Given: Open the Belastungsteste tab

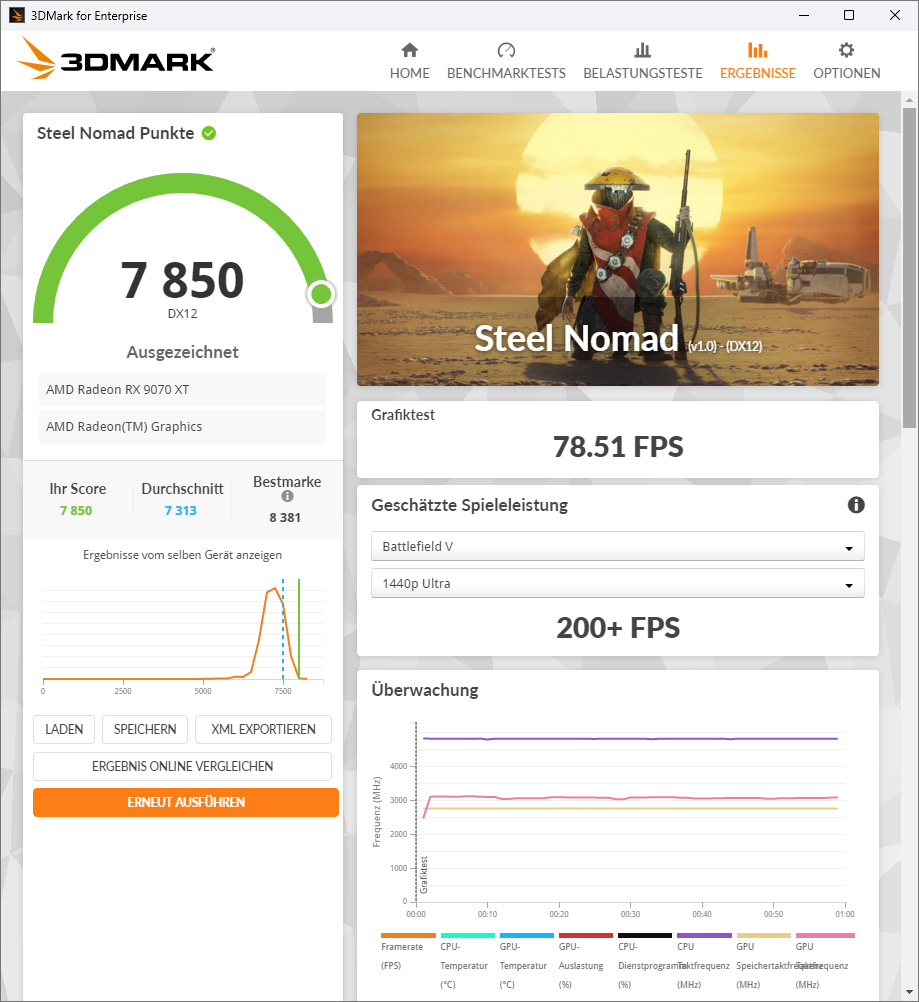Looking at the screenshot, I should (642, 61).
